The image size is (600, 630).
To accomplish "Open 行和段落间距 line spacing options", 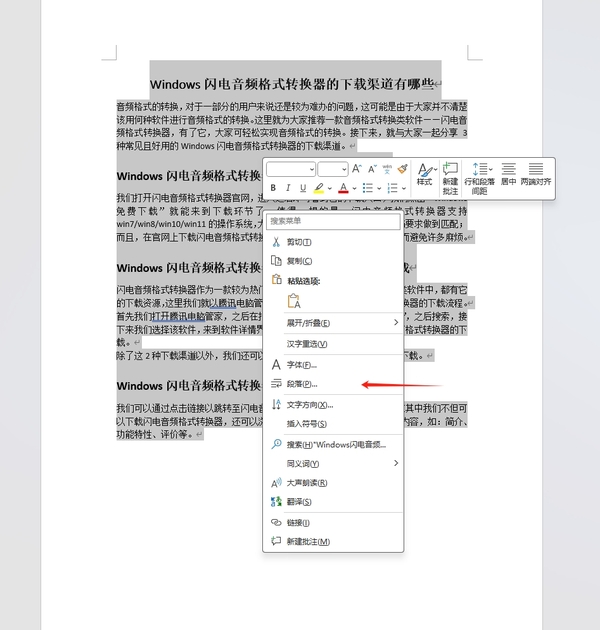I will point(479,179).
